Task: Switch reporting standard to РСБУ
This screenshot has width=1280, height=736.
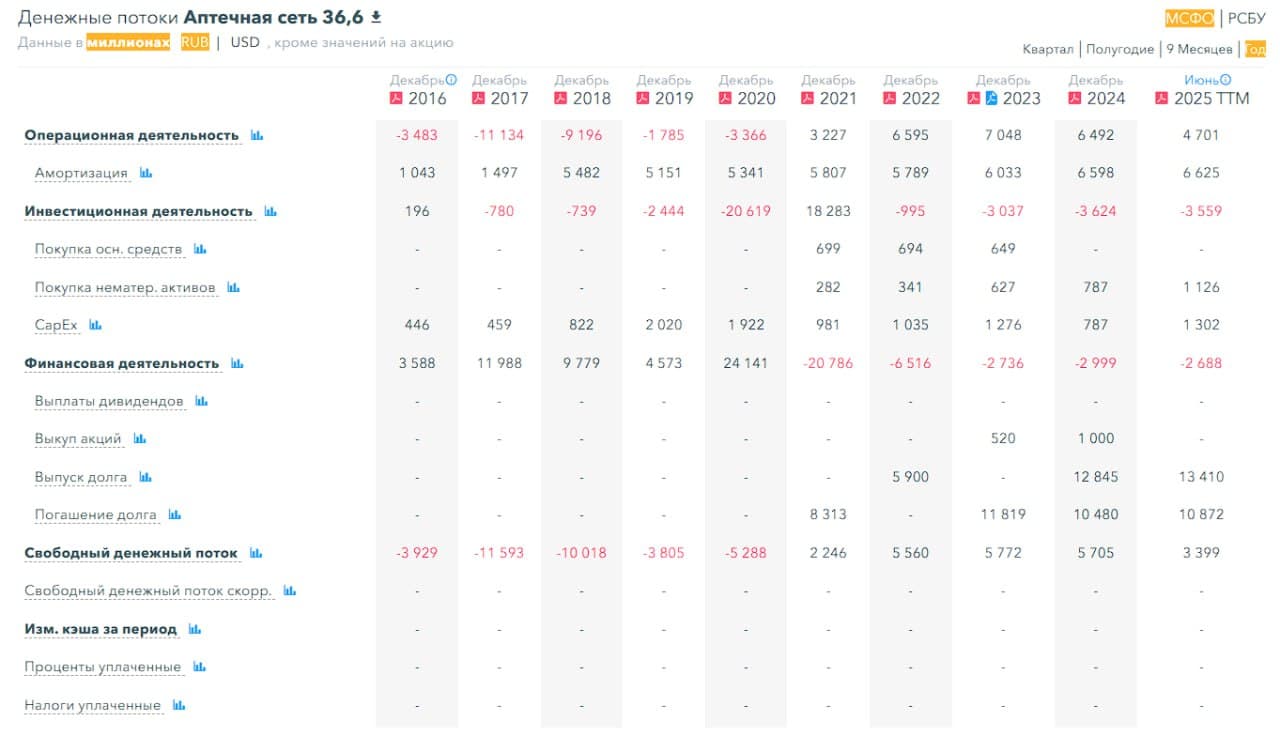Action: click(1246, 16)
